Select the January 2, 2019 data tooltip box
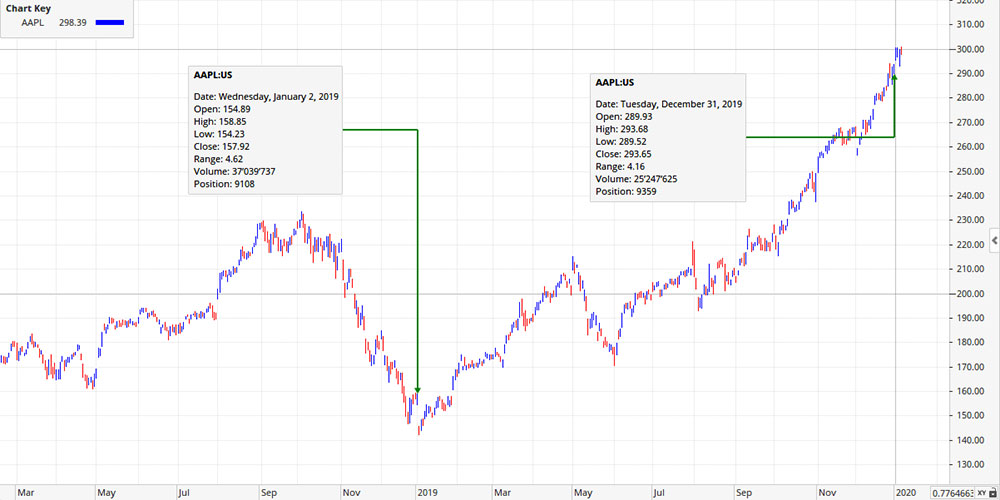1000x500 pixels. click(x=265, y=130)
